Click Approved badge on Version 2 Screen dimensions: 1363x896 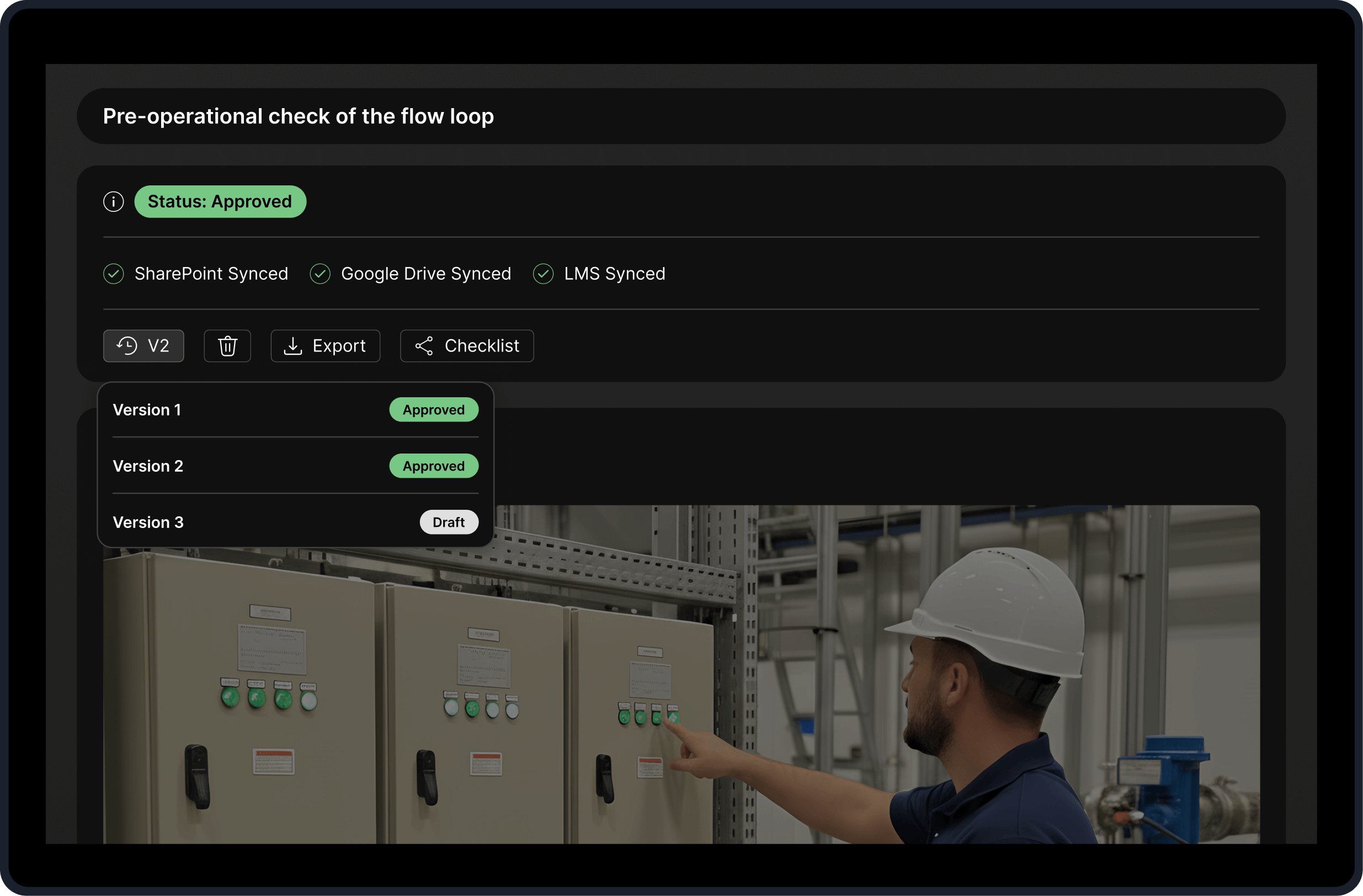point(434,466)
